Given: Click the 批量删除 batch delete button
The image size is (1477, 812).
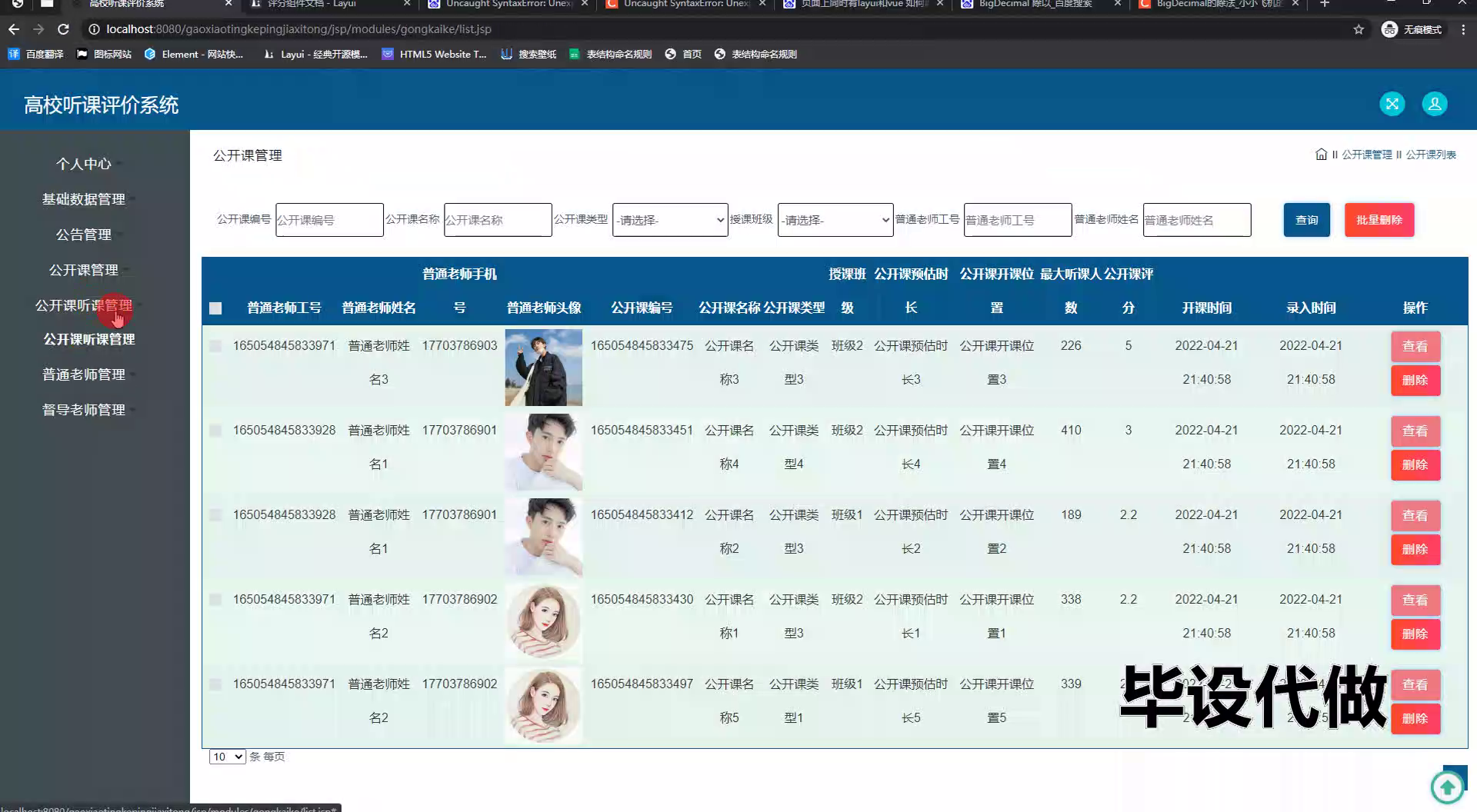Looking at the screenshot, I should [x=1379, y=220].
